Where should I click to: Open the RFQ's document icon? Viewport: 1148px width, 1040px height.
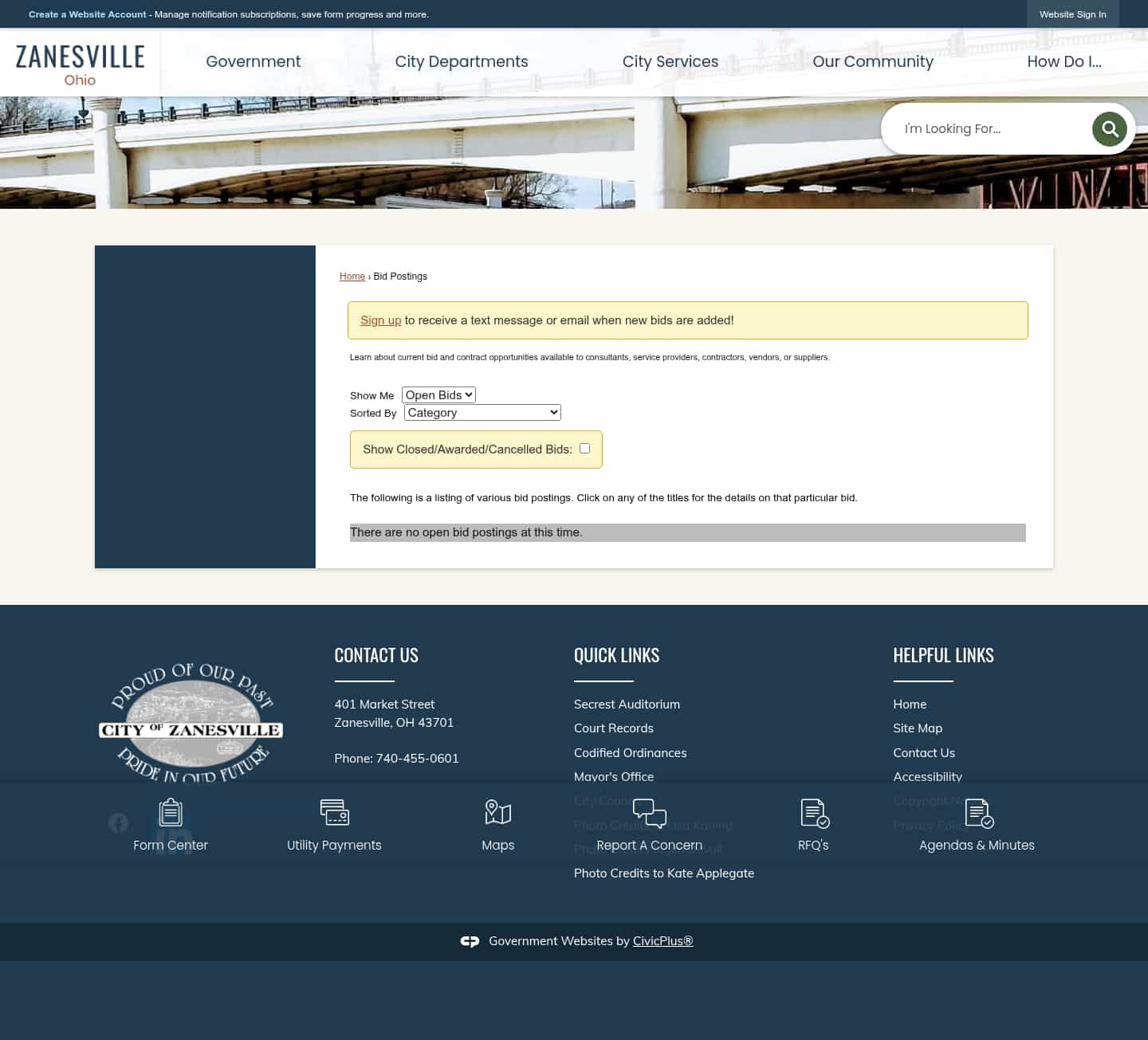[x=813, y=812]
